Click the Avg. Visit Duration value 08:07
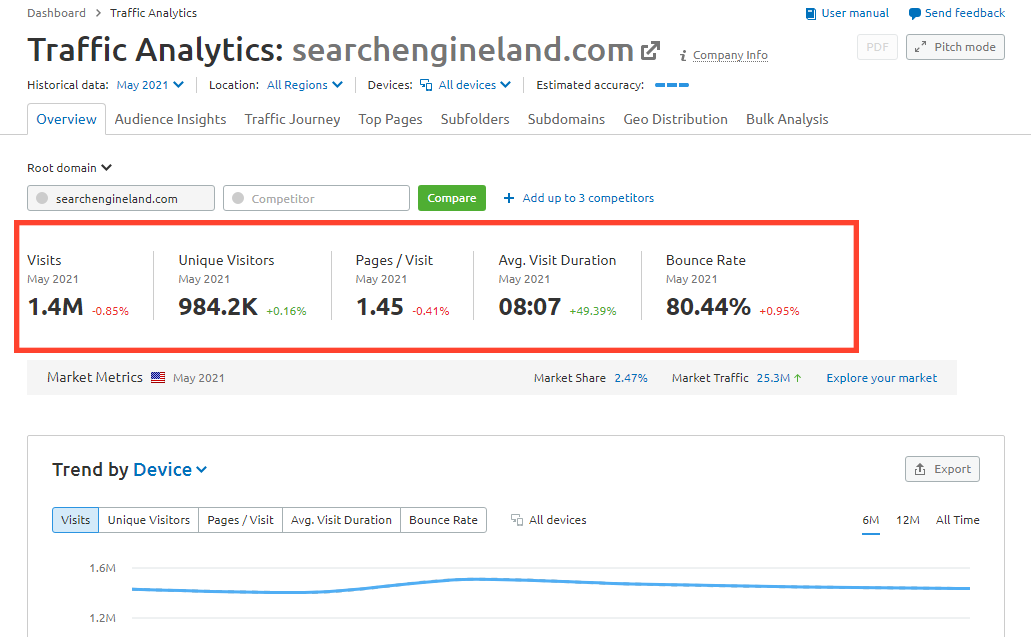This screenshot has width=1031, height=637. (529, 307)
